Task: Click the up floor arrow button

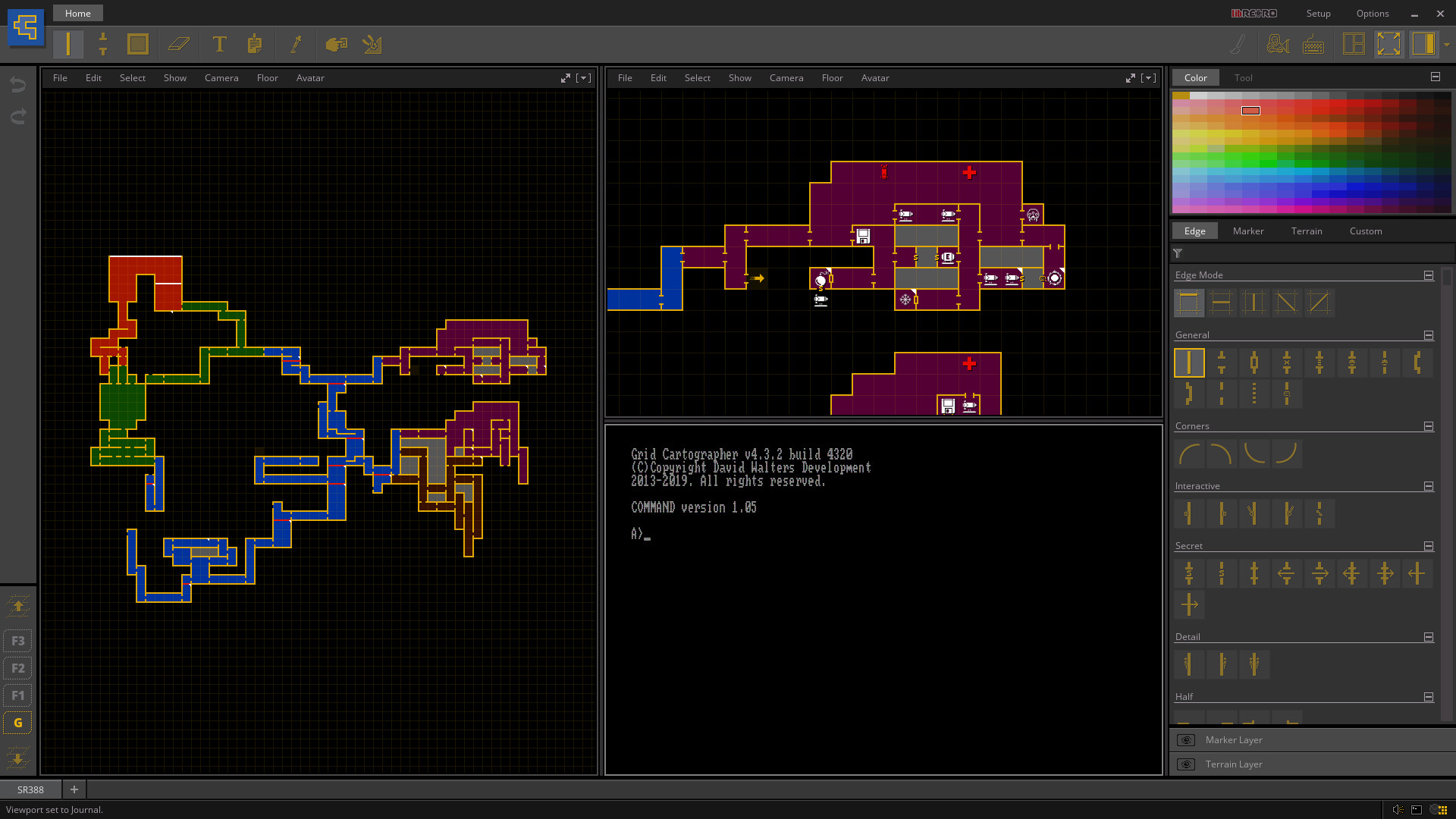Action: click(17, 606)
